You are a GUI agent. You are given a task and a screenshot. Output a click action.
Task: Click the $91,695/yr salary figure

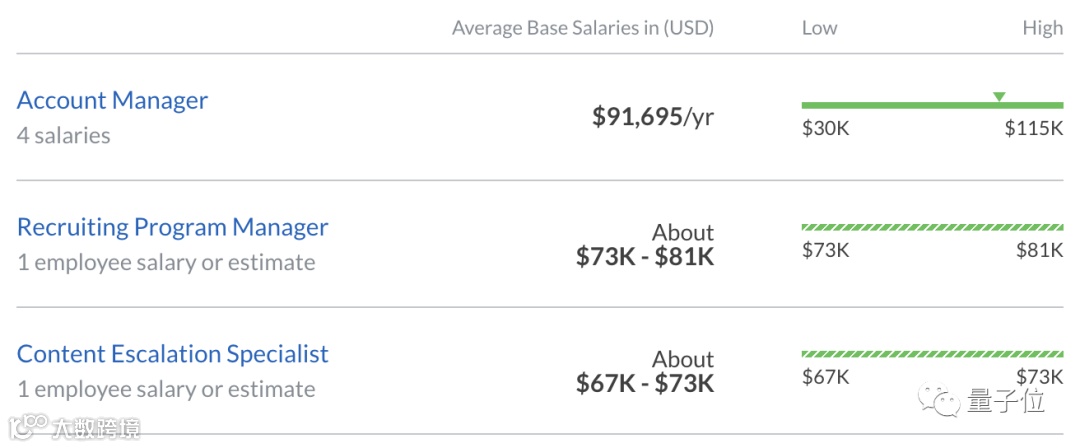point(653,117)
